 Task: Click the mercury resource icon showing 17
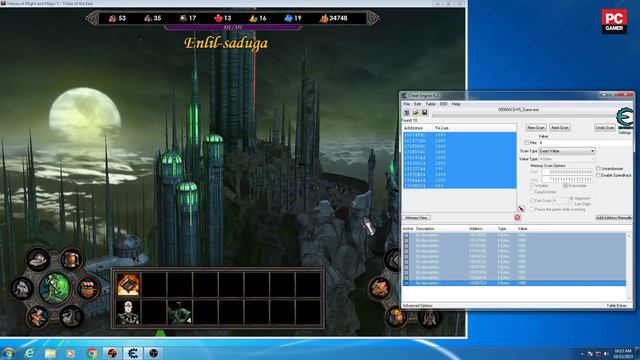coord(183,18)
